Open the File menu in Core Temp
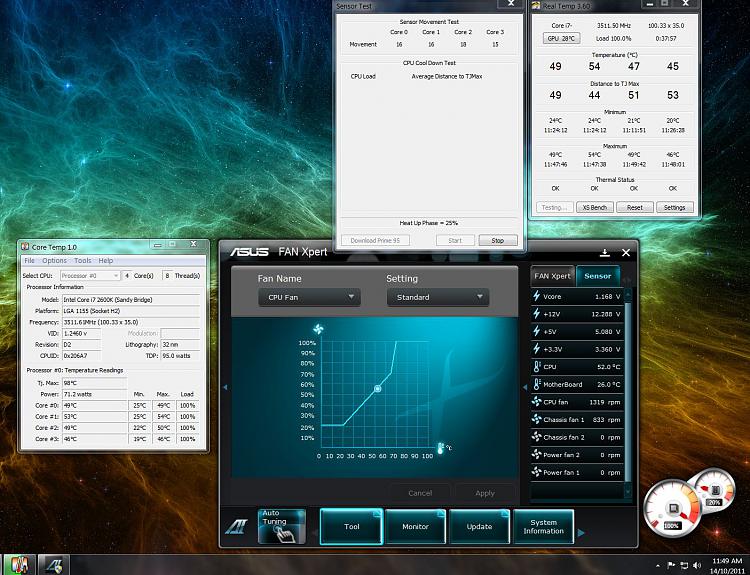The width and height of the screenshot is (750, 575). pos(29,261)
